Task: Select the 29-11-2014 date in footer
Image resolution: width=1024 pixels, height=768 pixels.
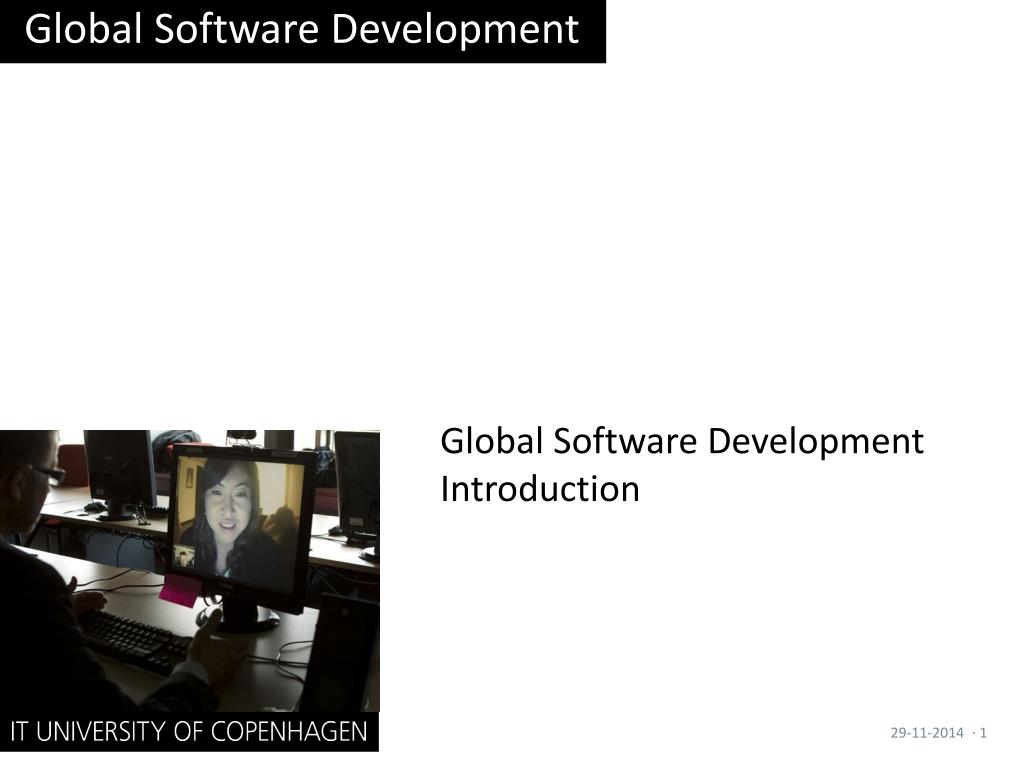Action: [x=927, y=733]
